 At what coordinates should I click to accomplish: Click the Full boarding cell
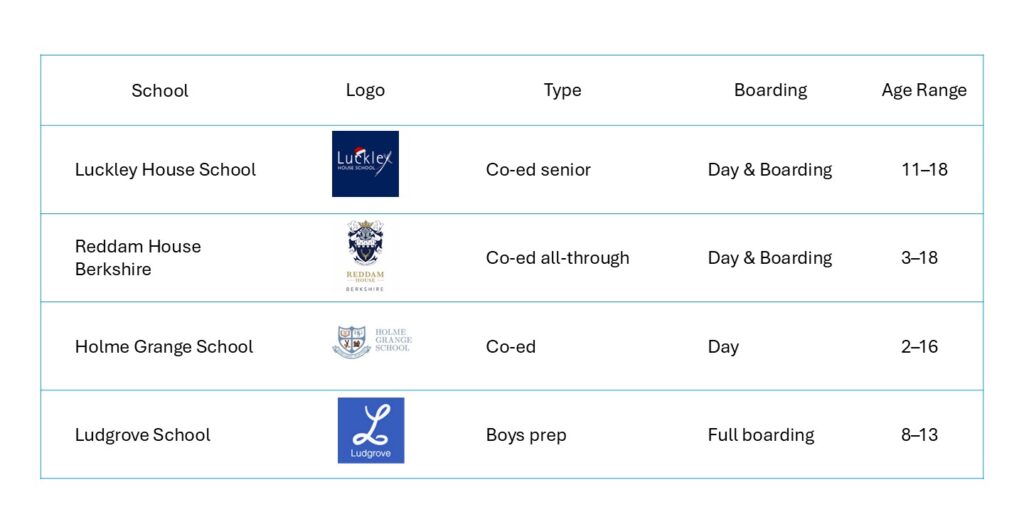(761, 435)
